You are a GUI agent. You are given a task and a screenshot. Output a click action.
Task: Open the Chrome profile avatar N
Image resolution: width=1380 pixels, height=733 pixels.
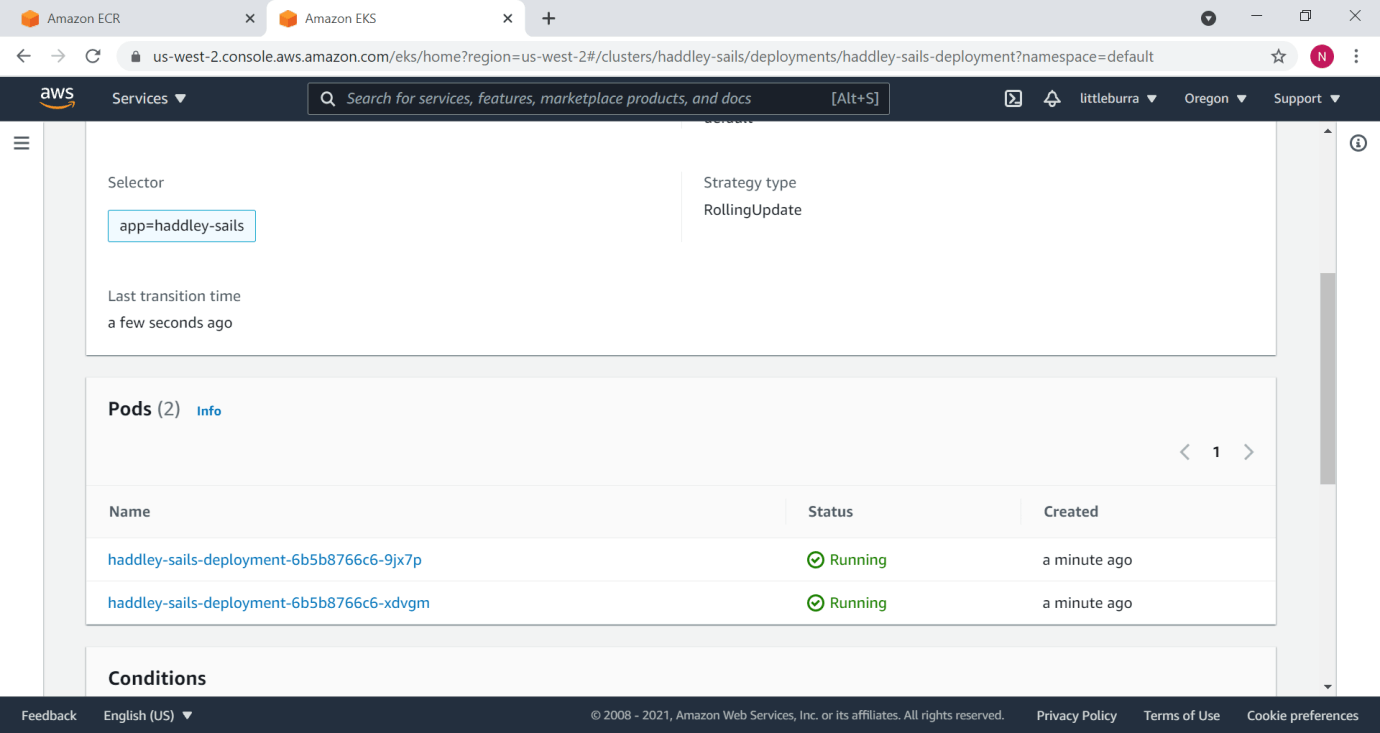(x=1322, y=56)
